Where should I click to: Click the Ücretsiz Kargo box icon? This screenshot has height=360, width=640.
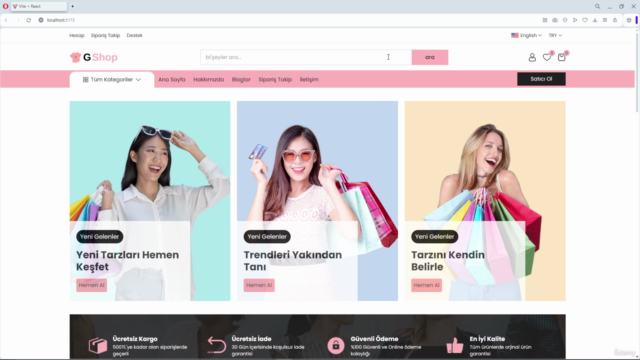[x=98, y=346]
